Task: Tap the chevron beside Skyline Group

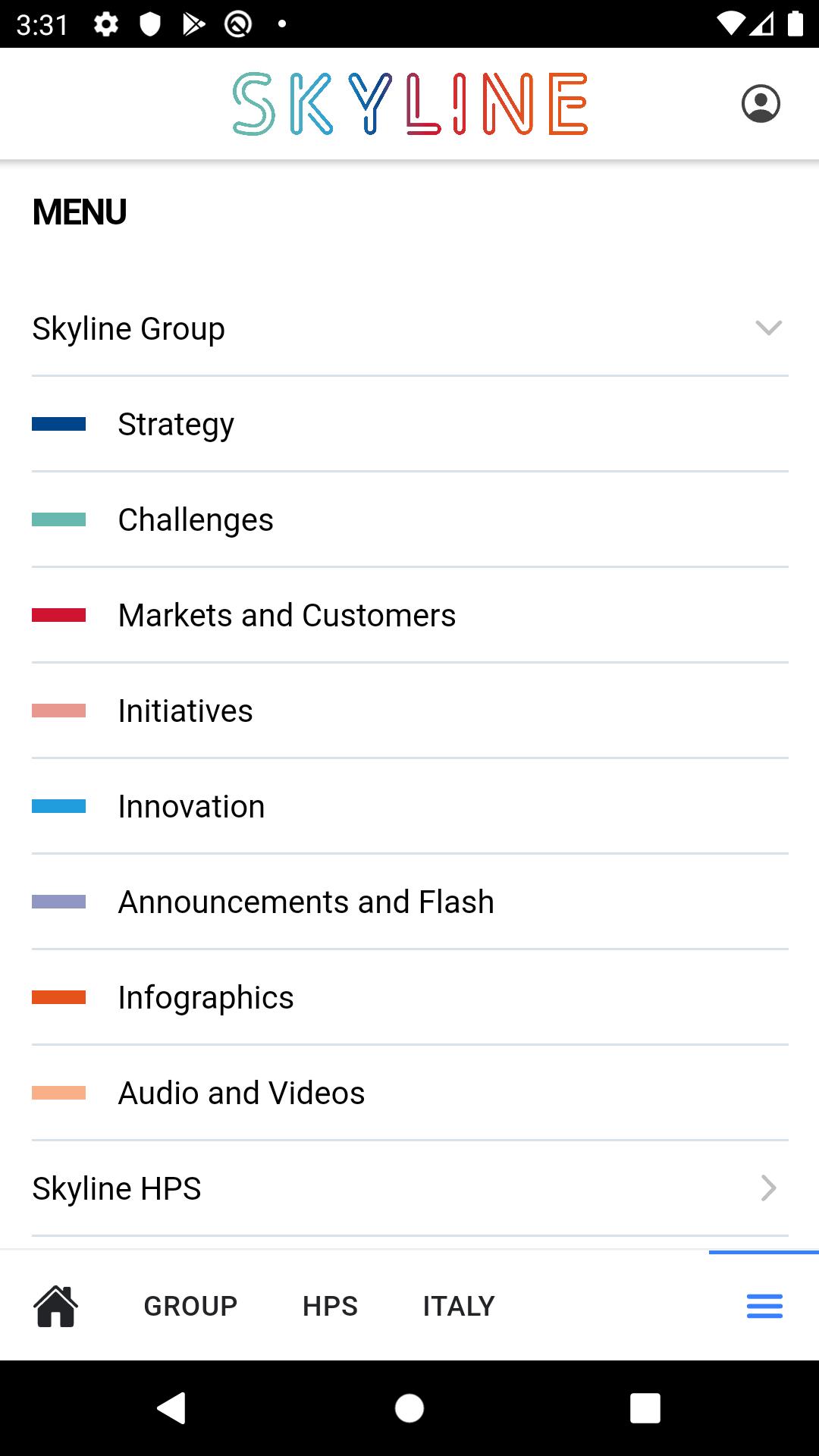Action: pos(768,328)
